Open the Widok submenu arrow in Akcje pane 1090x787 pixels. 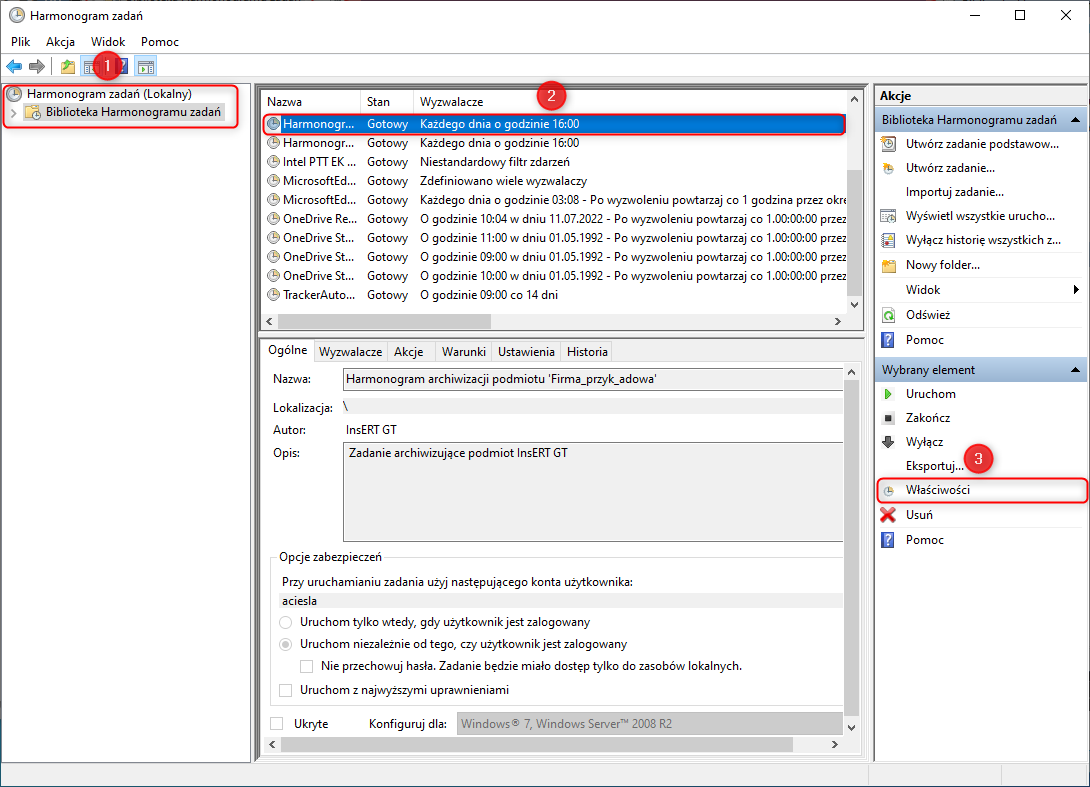(1075, 290)
